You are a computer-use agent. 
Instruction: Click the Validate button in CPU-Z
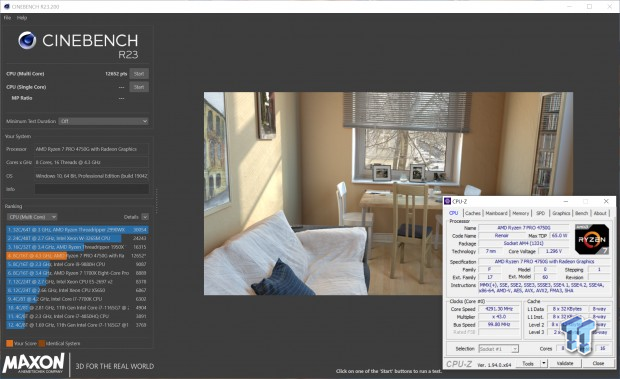[565, 363]
